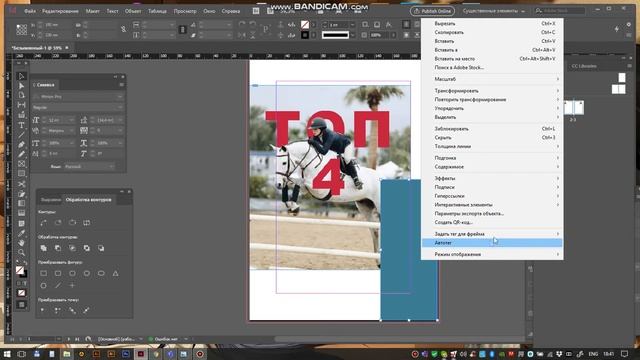This screenshot has width=640, height=360.
Task: Select the Hand tool
Action: tap(21, 243)
